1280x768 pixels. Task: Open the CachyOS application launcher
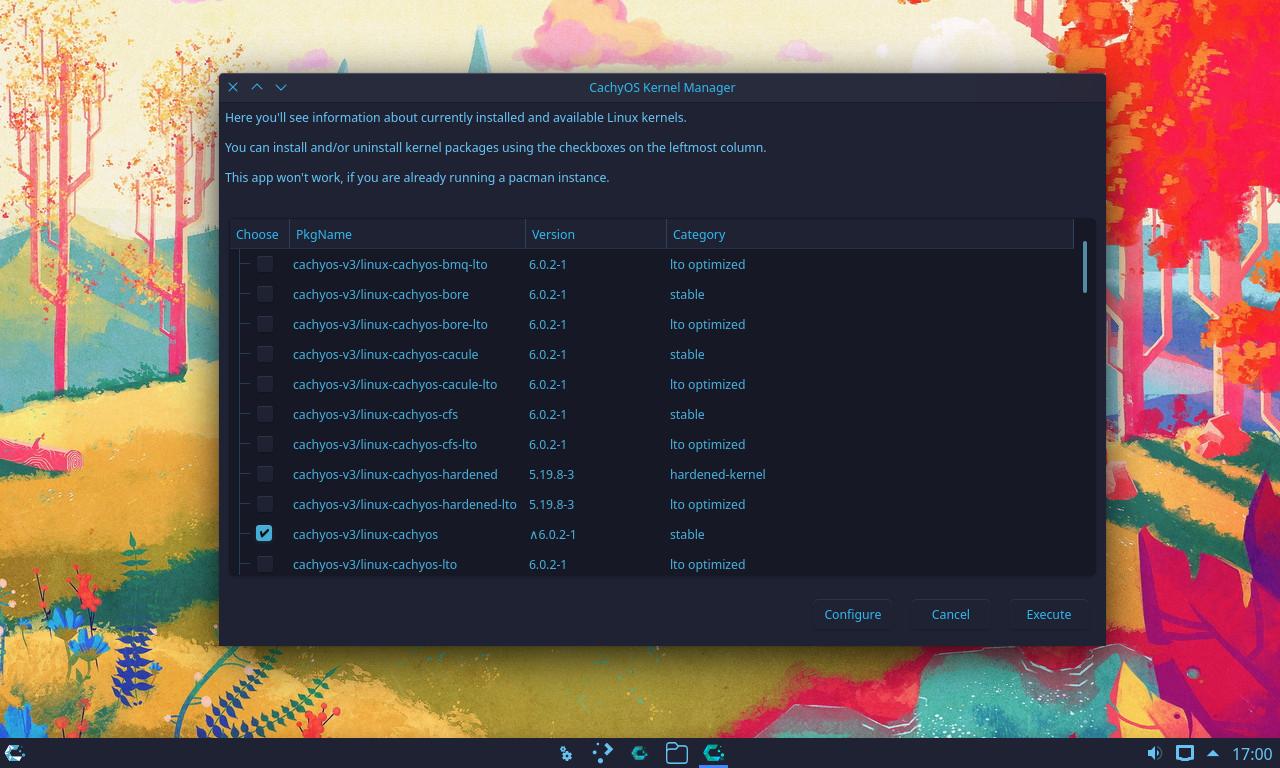(x=15, y=753)
